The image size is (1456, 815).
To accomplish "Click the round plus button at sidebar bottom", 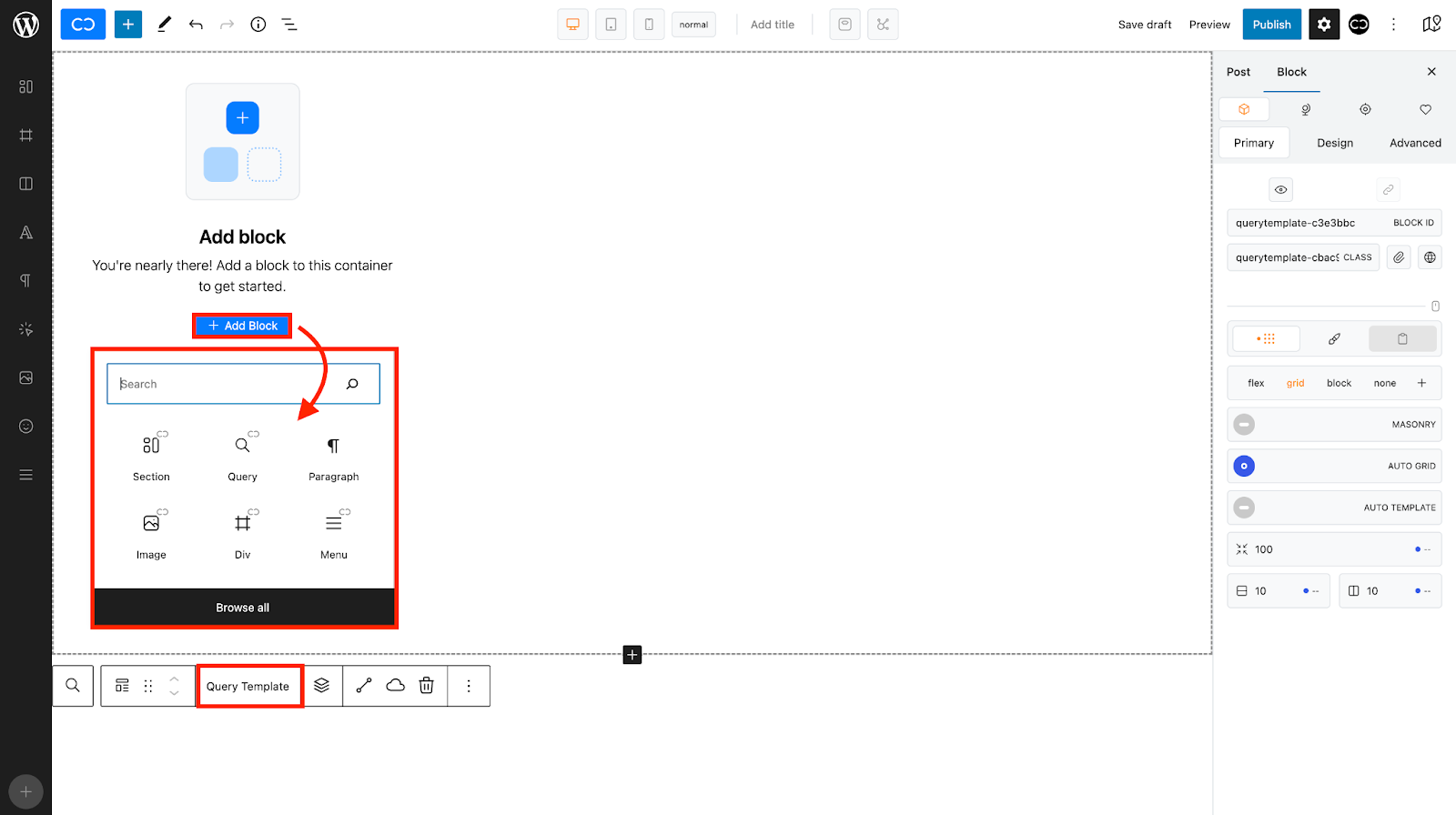I will (25, 791).
